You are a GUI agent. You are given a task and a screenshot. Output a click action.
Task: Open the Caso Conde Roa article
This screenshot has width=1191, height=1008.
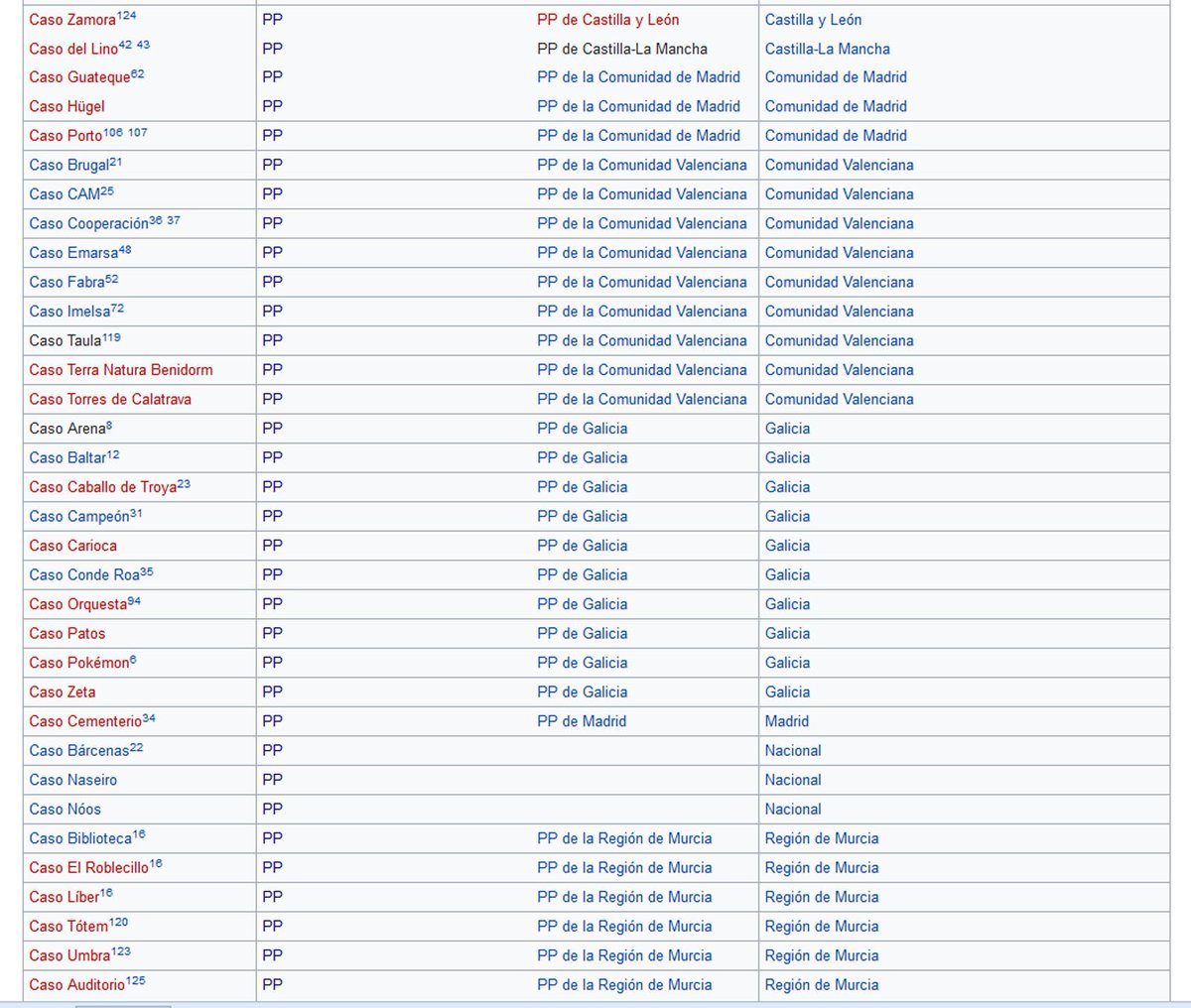(x=84, y=575)
